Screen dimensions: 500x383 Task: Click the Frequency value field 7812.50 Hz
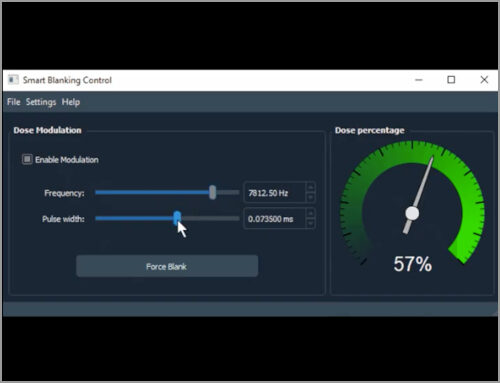click(x=275, y=193)
